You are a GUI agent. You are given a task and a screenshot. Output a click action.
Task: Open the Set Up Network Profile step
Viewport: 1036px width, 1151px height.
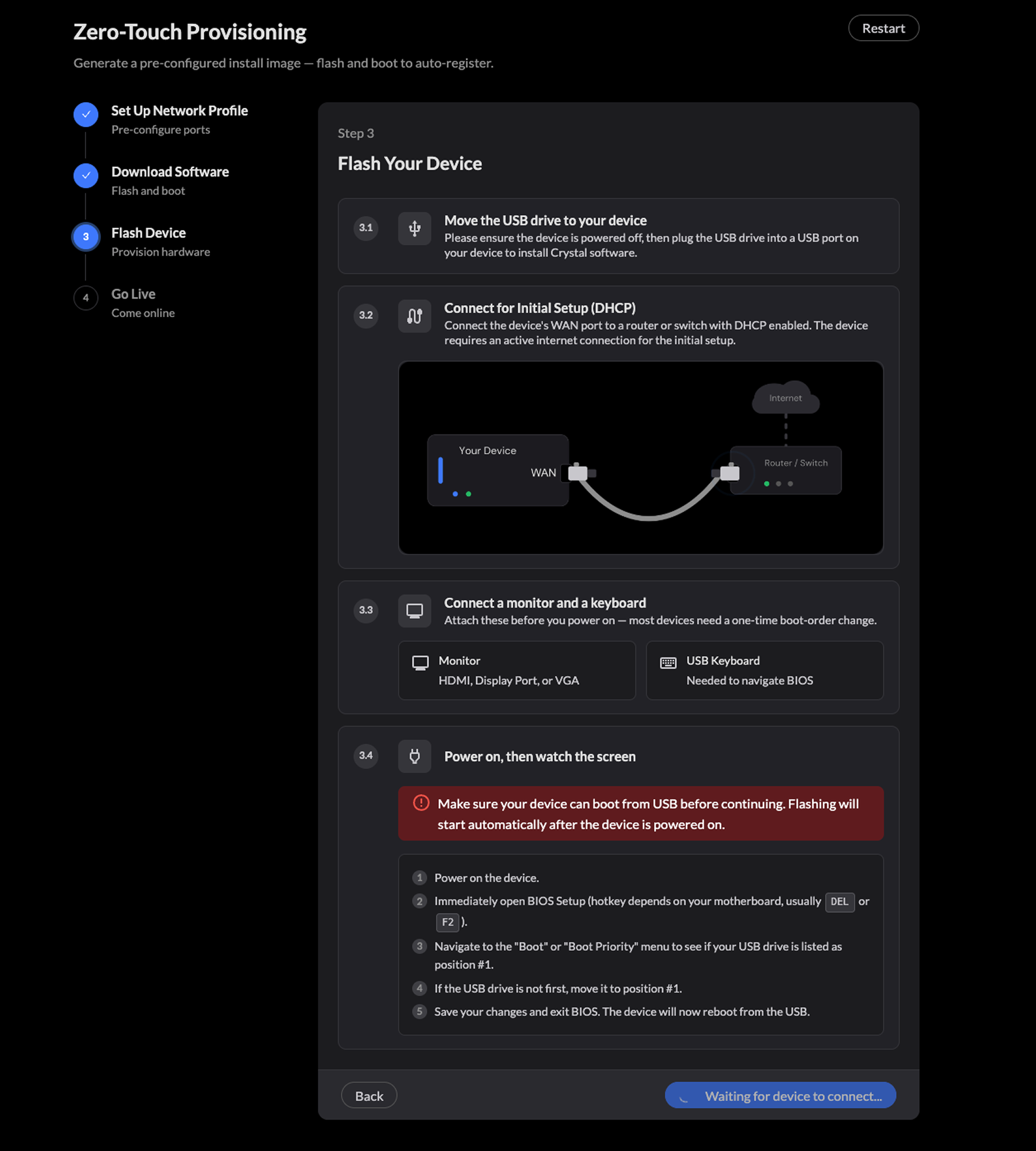[180, 111]
